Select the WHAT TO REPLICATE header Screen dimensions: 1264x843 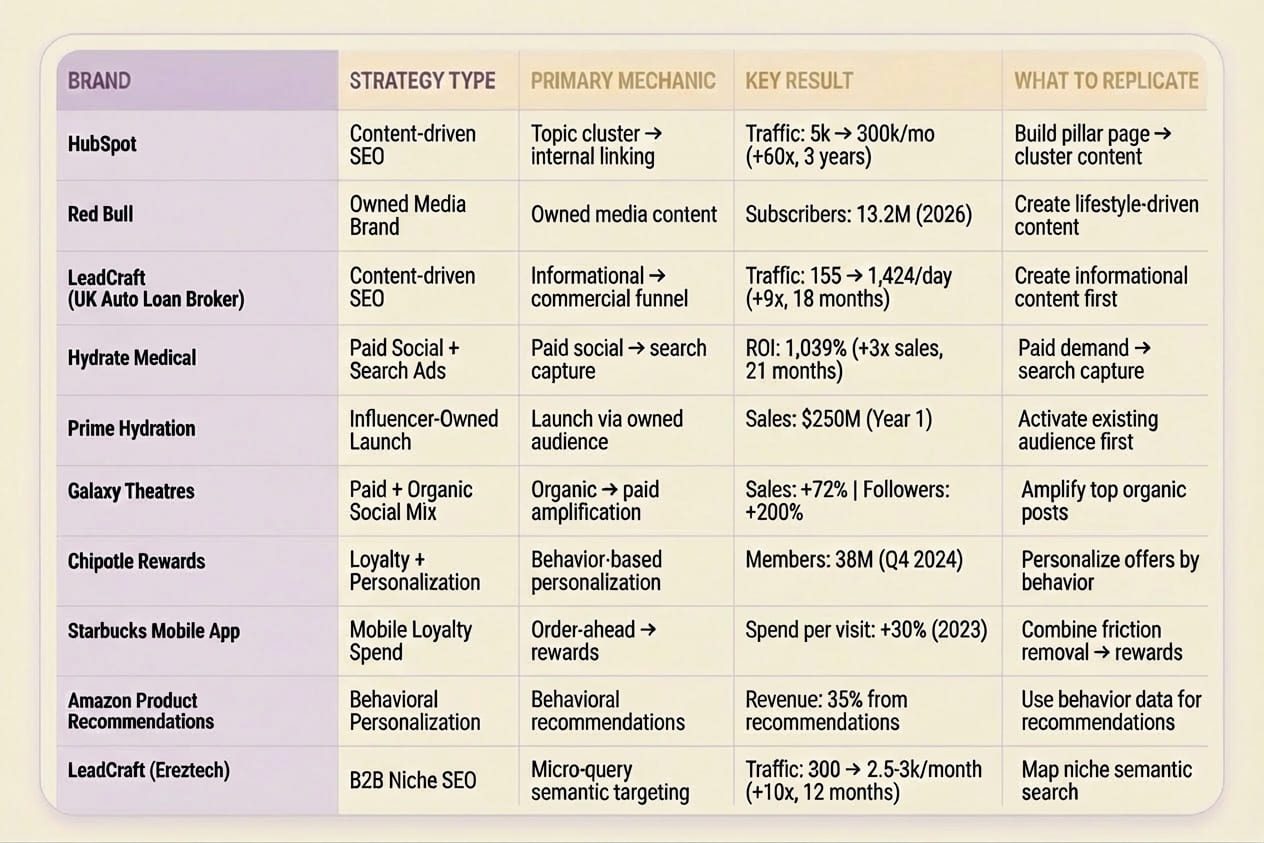pos(1106,81)
